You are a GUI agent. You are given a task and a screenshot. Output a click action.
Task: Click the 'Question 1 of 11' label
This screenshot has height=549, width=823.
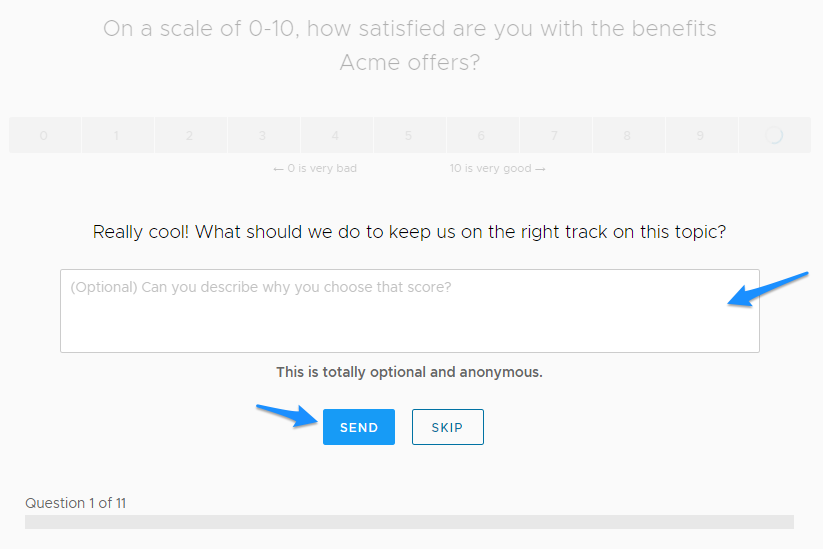76,503
